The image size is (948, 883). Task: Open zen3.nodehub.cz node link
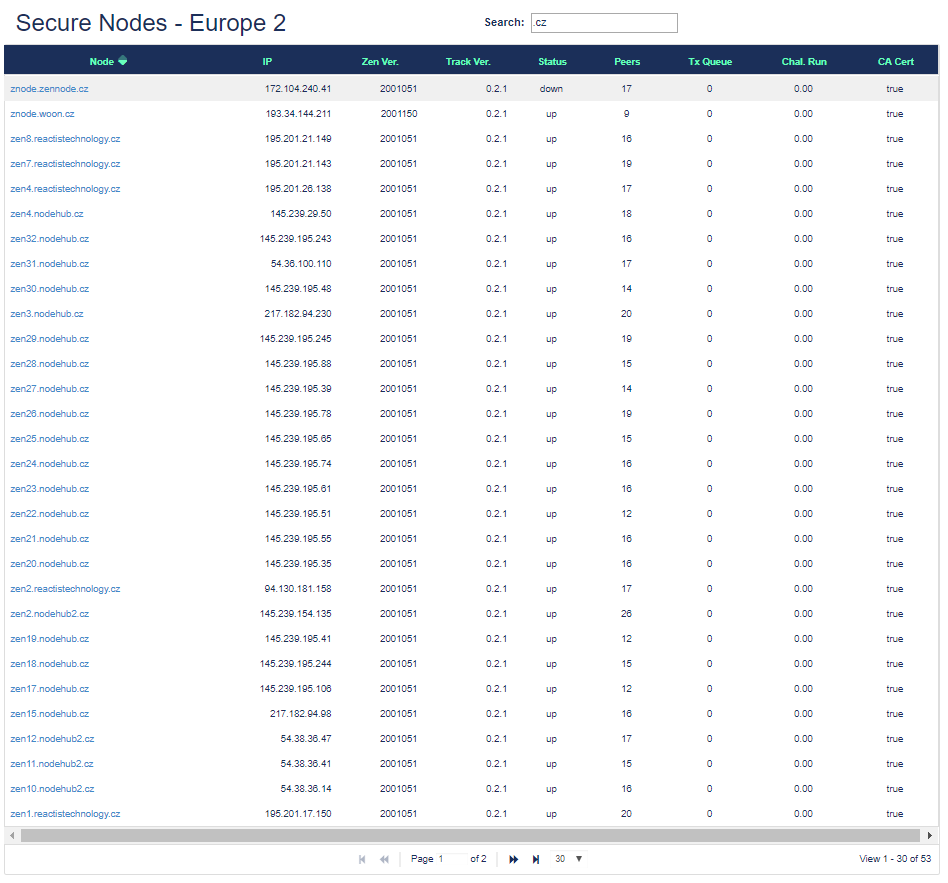coord(47,314)
